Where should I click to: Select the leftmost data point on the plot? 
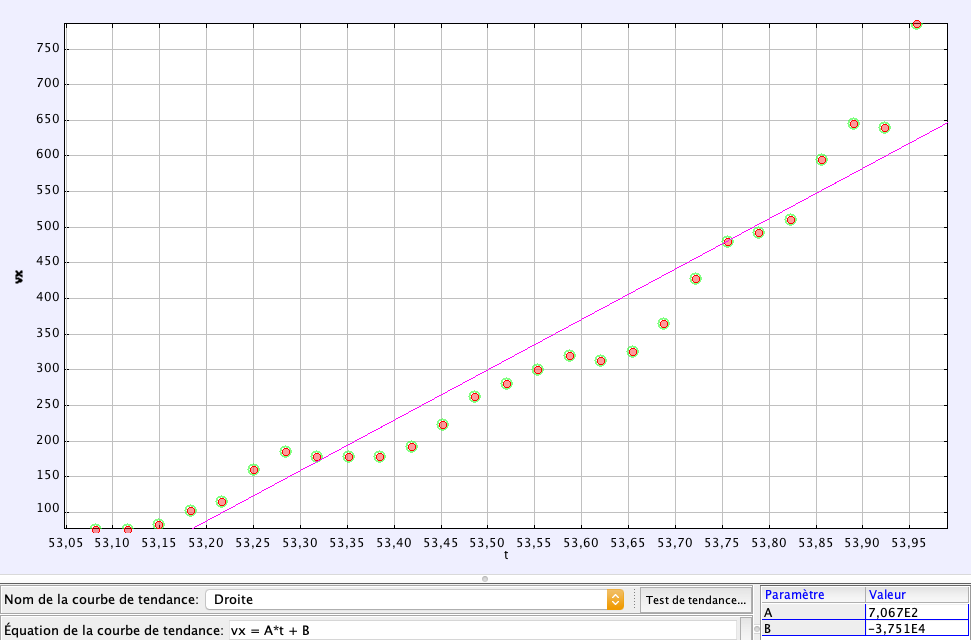(96, 530)
